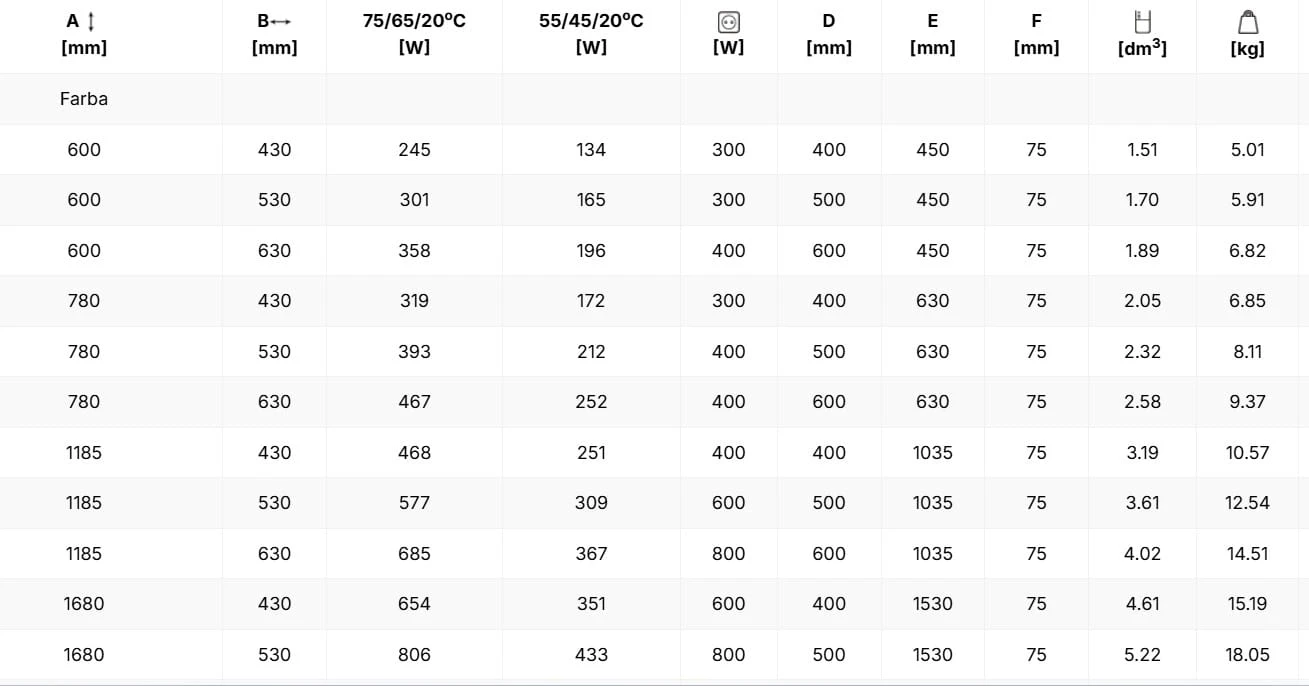1309x686 pixels.
Task: Select the 18.05 kg weight cell
Action: pos(1247,655)
